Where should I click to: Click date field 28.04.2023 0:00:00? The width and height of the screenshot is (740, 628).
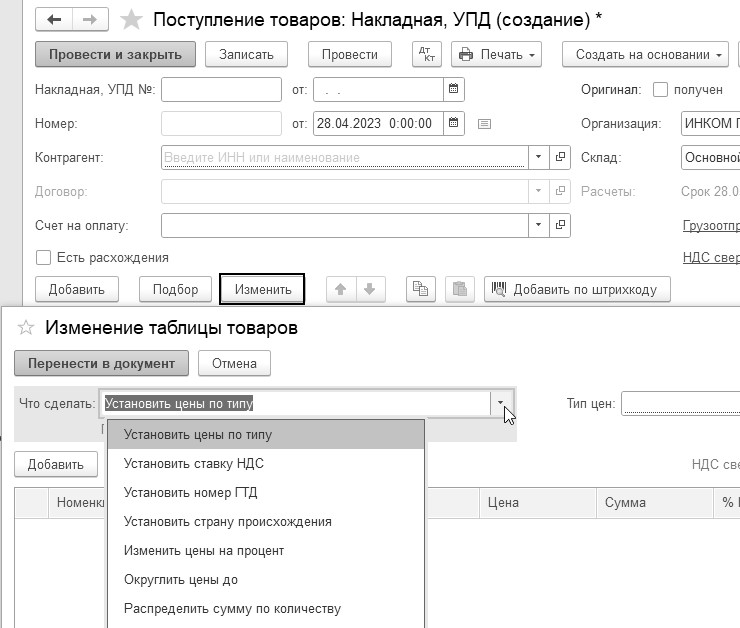(378, 123)
